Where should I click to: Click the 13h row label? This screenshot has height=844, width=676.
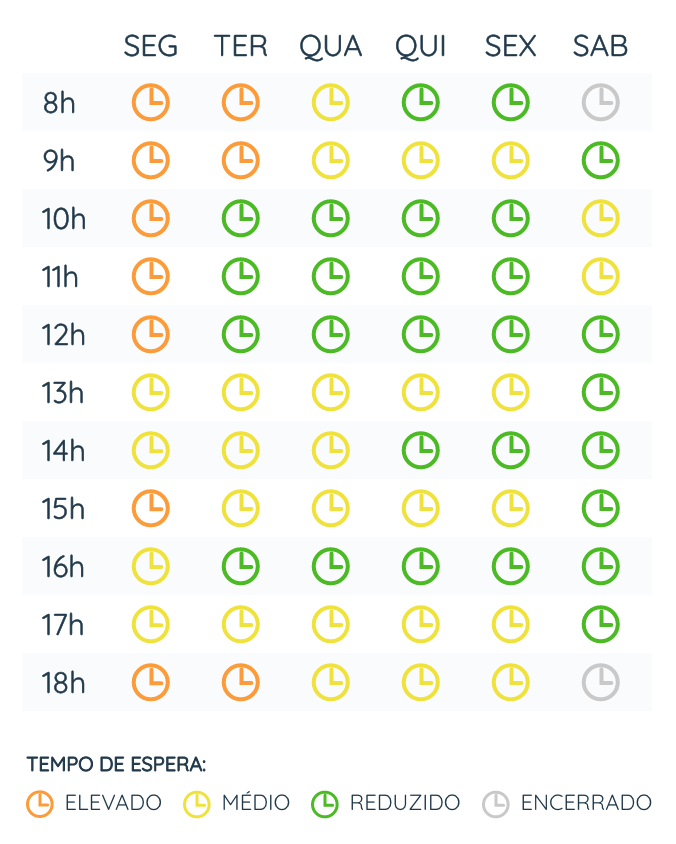63,392
